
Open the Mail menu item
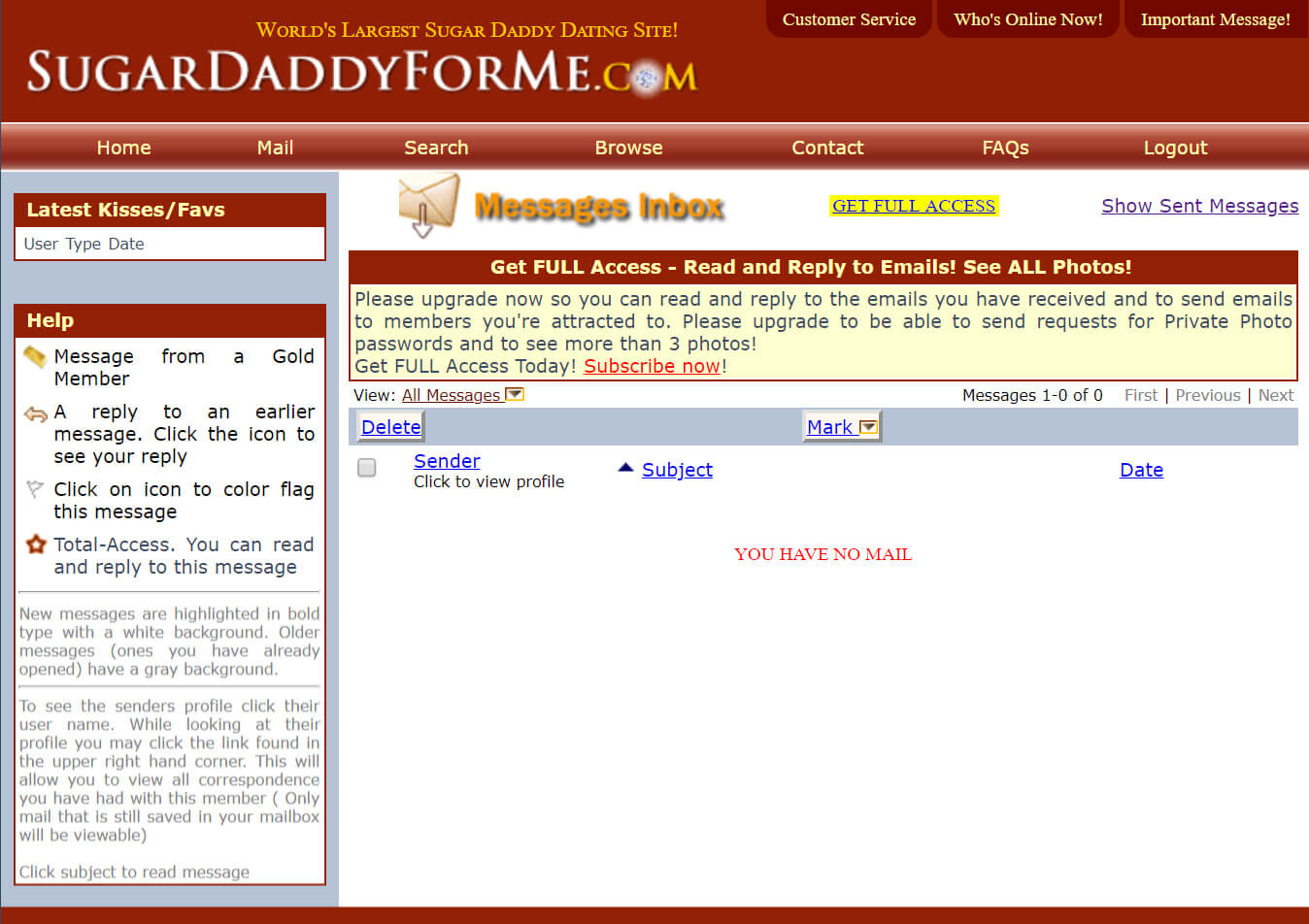click(275, 148)
